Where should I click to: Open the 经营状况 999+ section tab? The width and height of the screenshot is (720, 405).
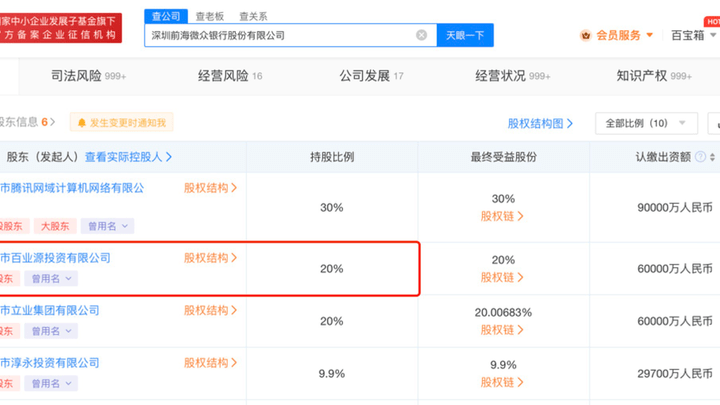(x=512, y=76)
